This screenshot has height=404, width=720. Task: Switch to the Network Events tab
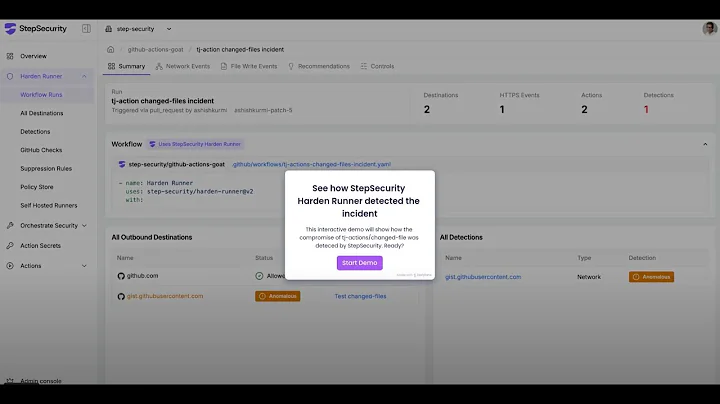click(x=183, y=66)
